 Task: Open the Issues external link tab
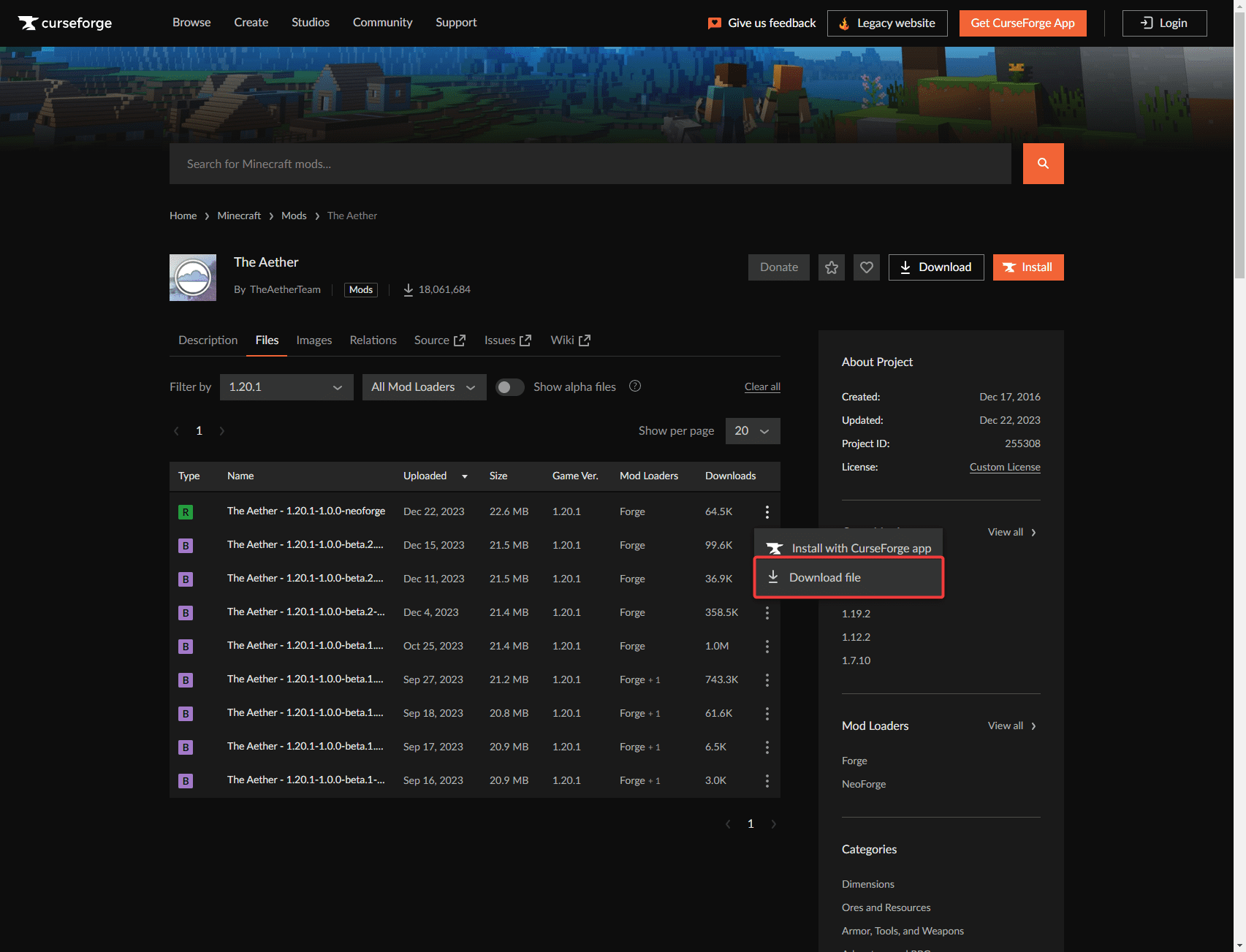[508, 340]
